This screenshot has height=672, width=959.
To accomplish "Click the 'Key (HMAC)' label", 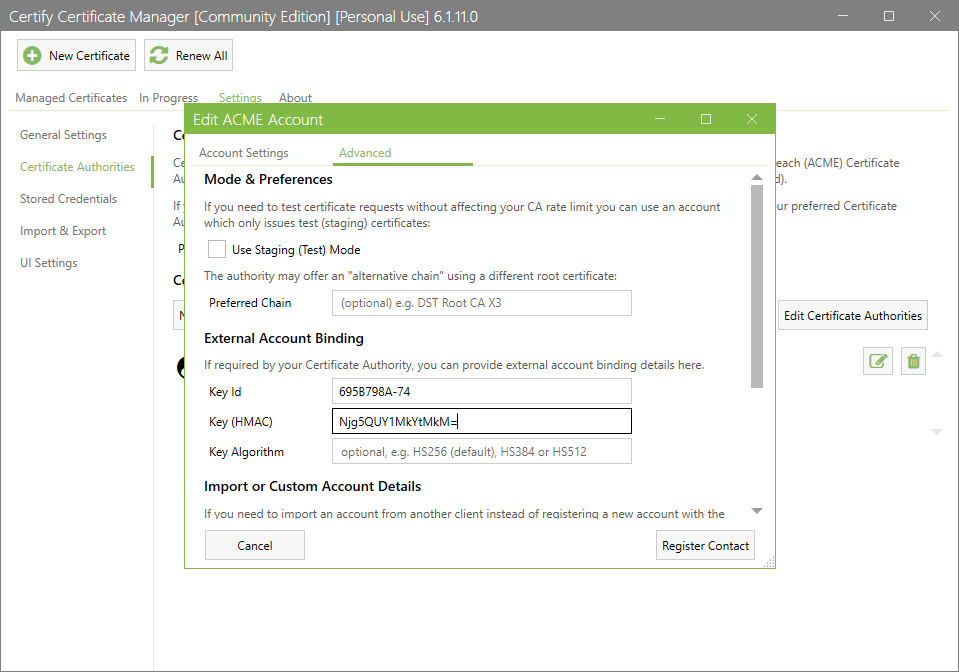I will pyautogui.click(x=241, y=421).
